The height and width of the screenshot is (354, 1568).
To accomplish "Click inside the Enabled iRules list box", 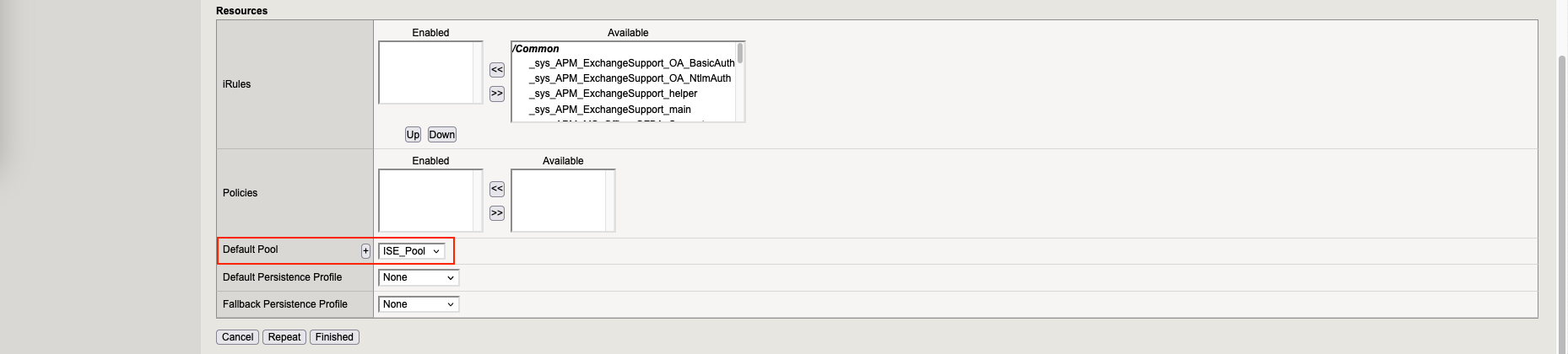I will [x=426, y=72].
